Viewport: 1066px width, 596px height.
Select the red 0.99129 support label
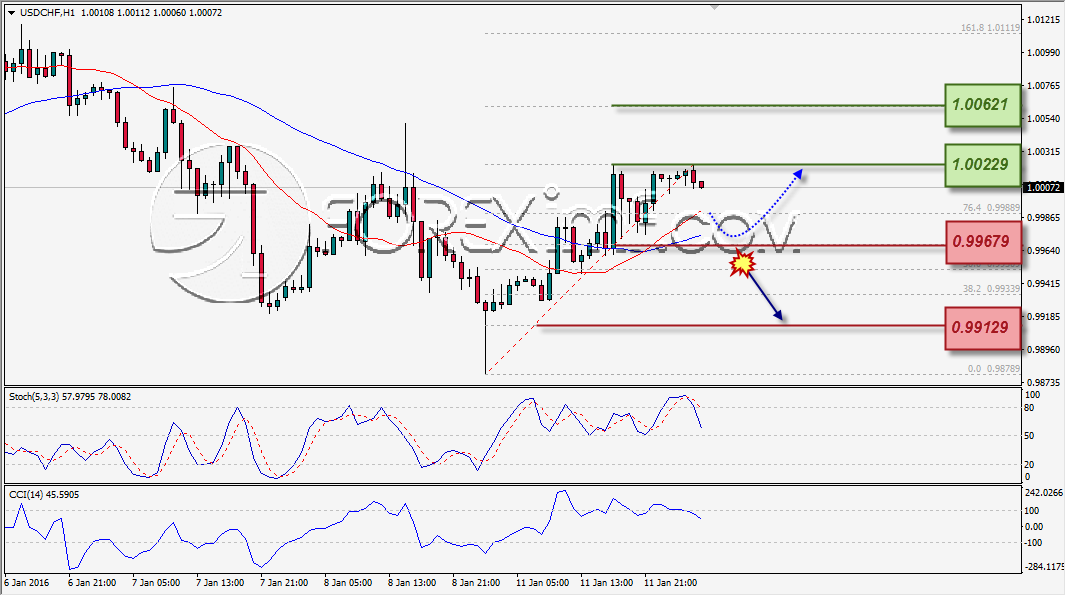coord(982,328)
